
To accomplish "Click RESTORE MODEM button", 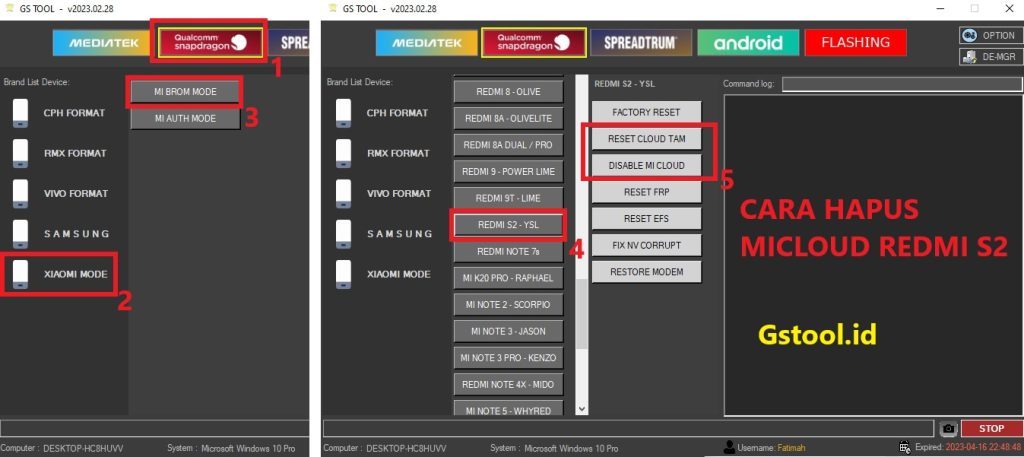I will pos(646,272).
